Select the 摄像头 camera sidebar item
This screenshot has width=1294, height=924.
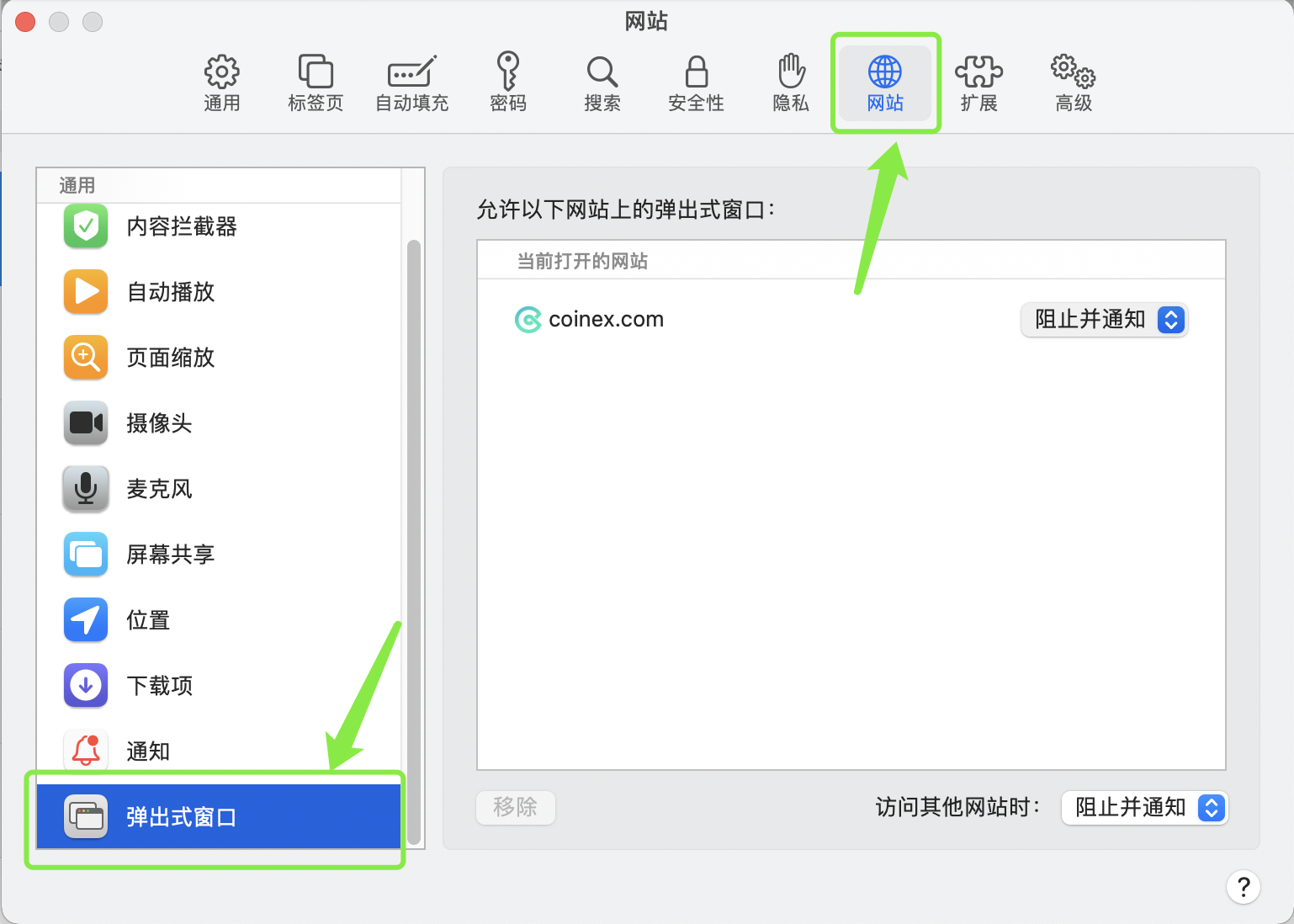(x=160, y=423)
